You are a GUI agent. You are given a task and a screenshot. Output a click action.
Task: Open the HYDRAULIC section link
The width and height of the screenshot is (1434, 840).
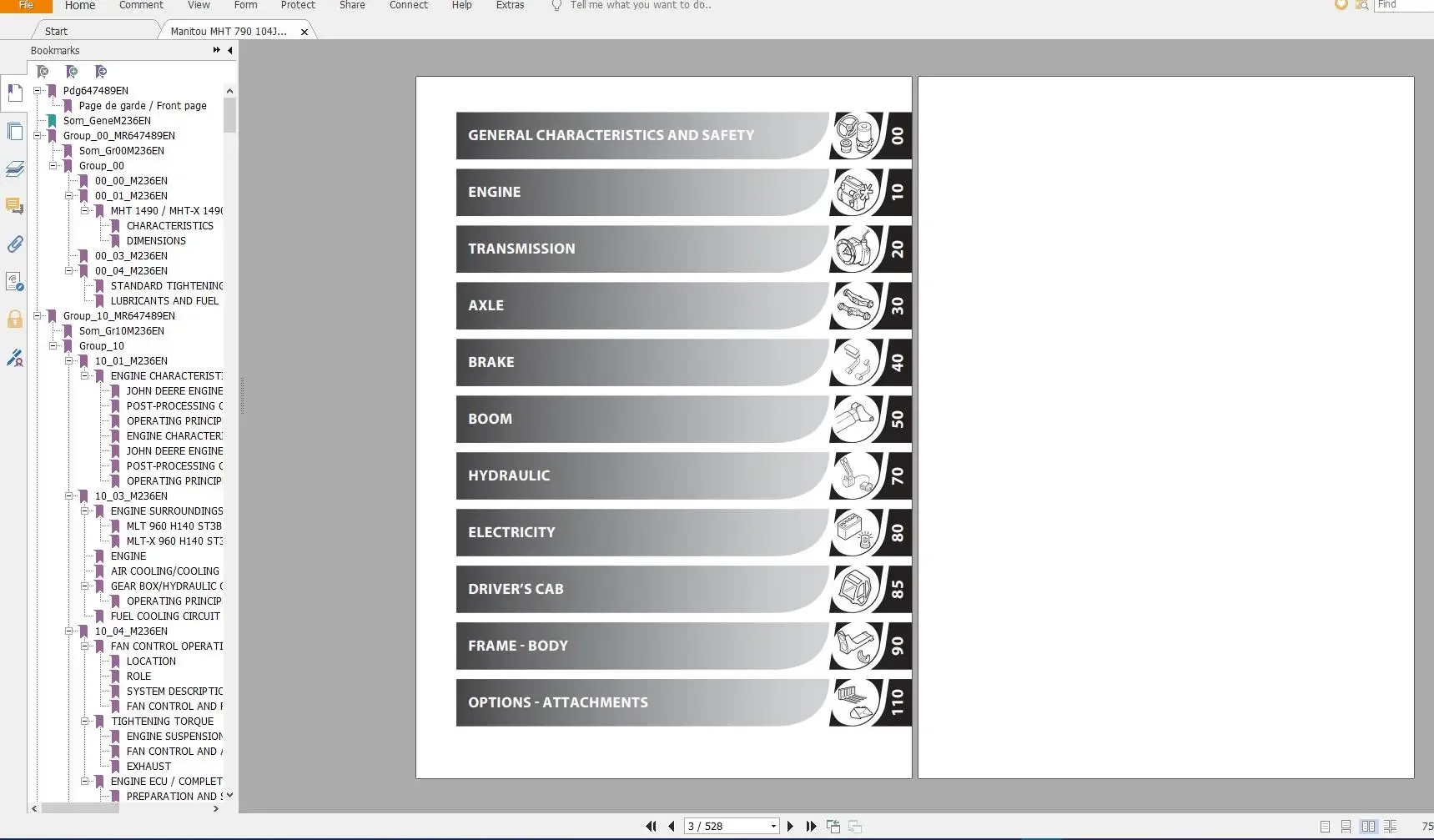(x=642, y=476)
